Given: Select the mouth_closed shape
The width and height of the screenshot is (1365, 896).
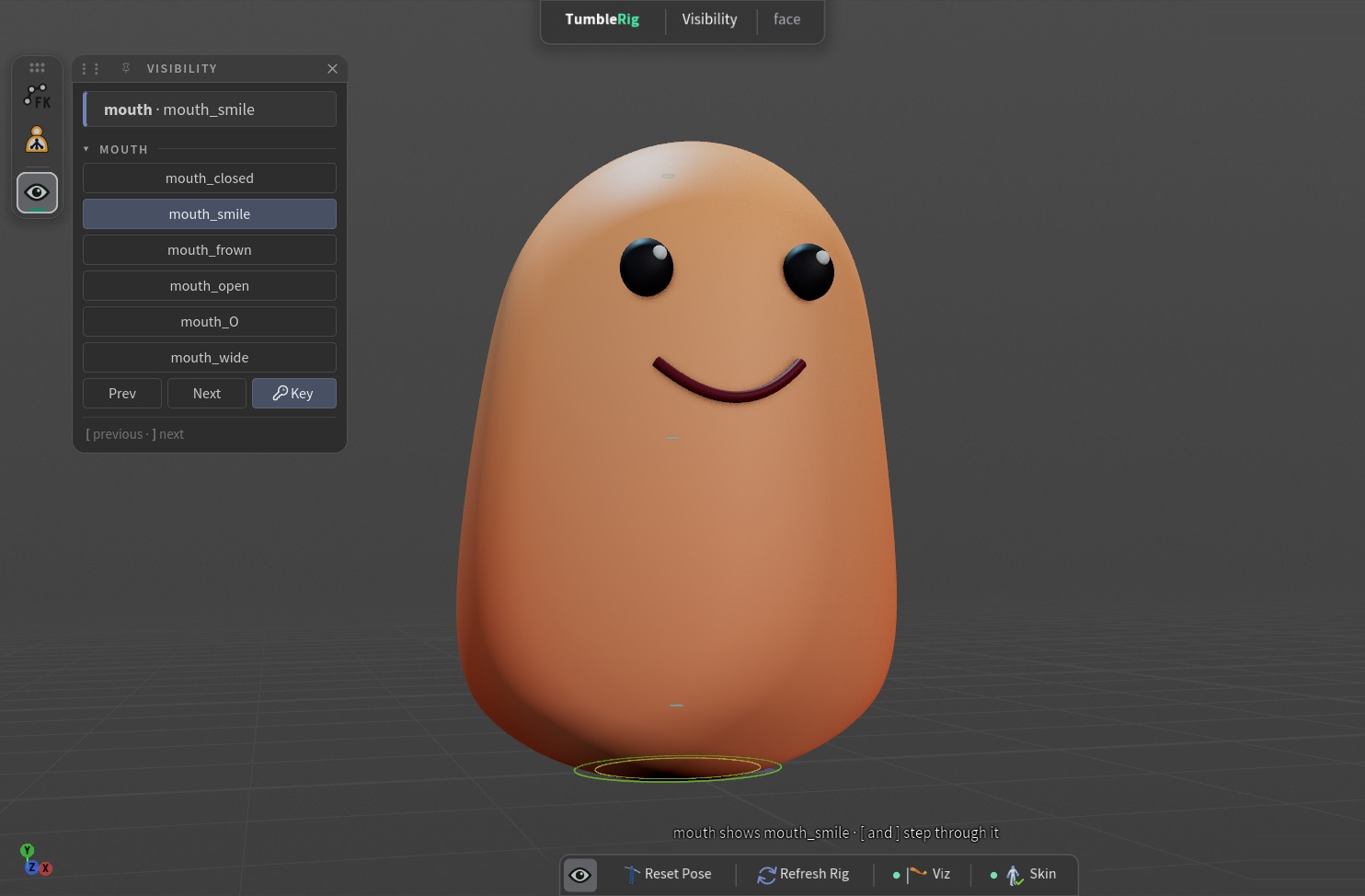Looking at the screenshot, I should pyautogui.click(x=210, y=178).
